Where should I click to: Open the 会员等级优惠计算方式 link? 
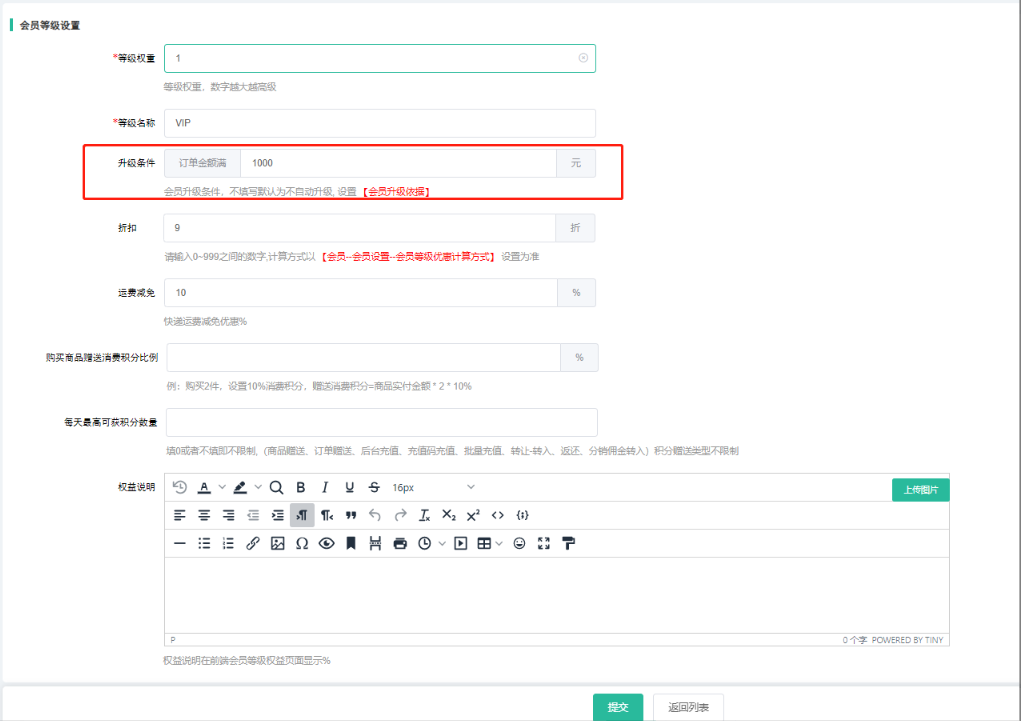407,257
